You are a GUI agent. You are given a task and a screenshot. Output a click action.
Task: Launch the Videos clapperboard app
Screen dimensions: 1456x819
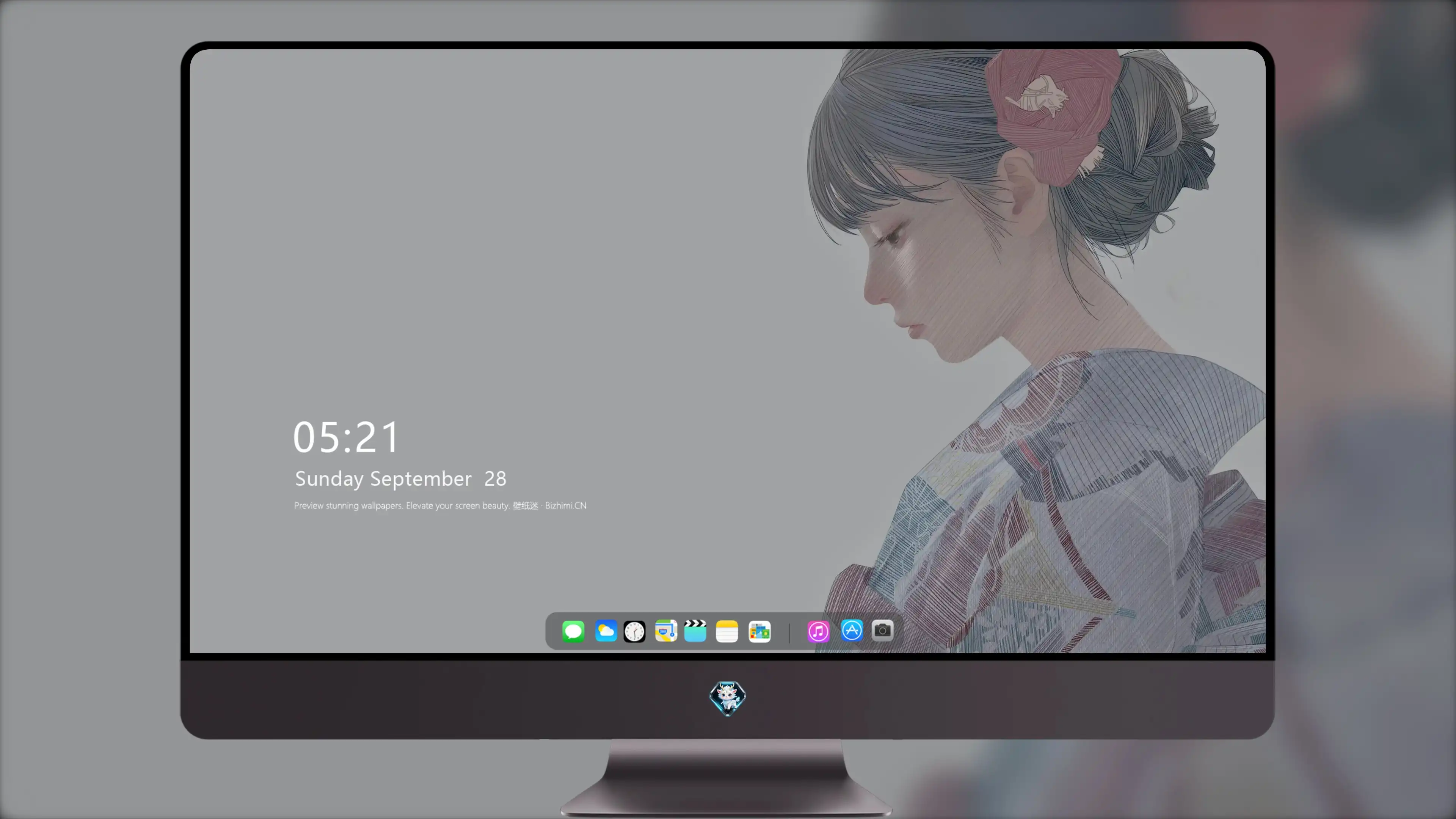695,631
